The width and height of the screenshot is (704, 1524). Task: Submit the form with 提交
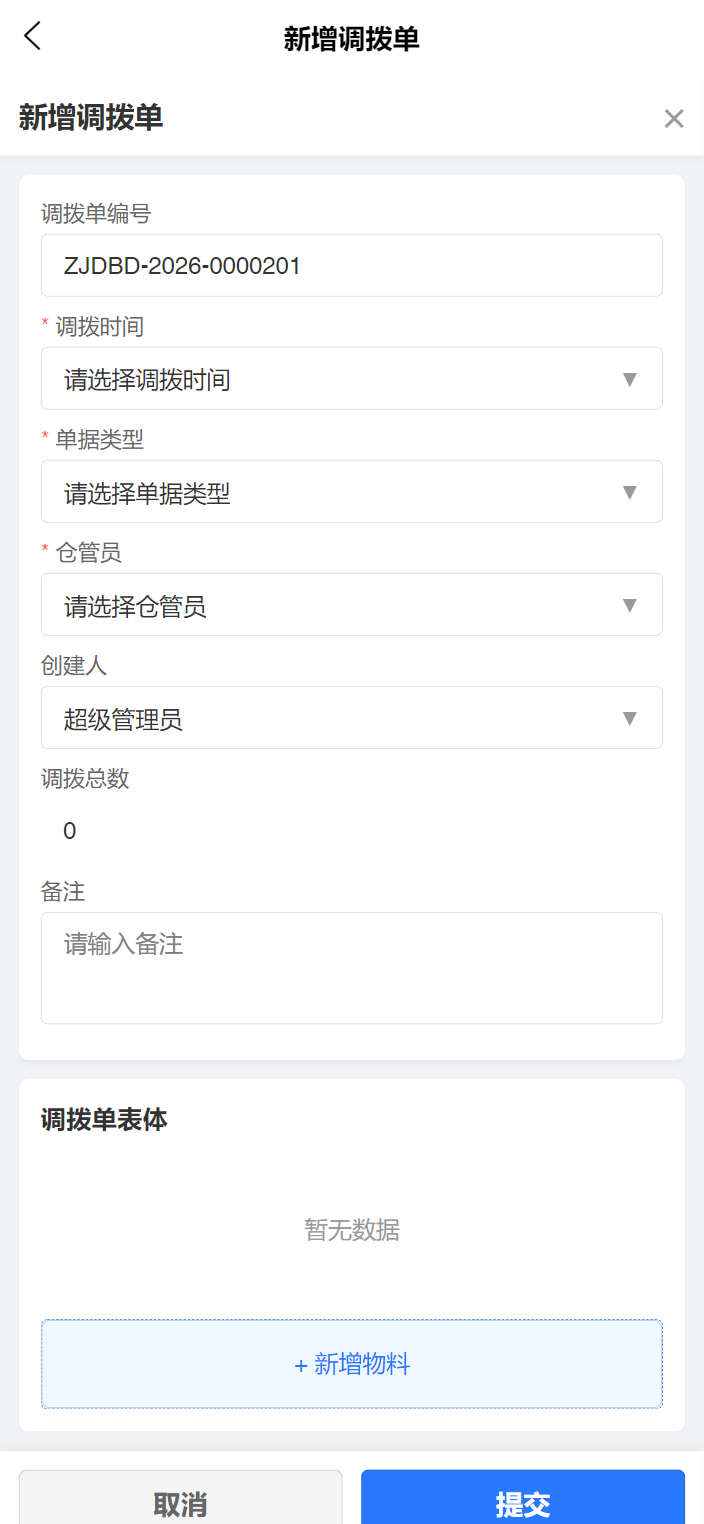522,1500
